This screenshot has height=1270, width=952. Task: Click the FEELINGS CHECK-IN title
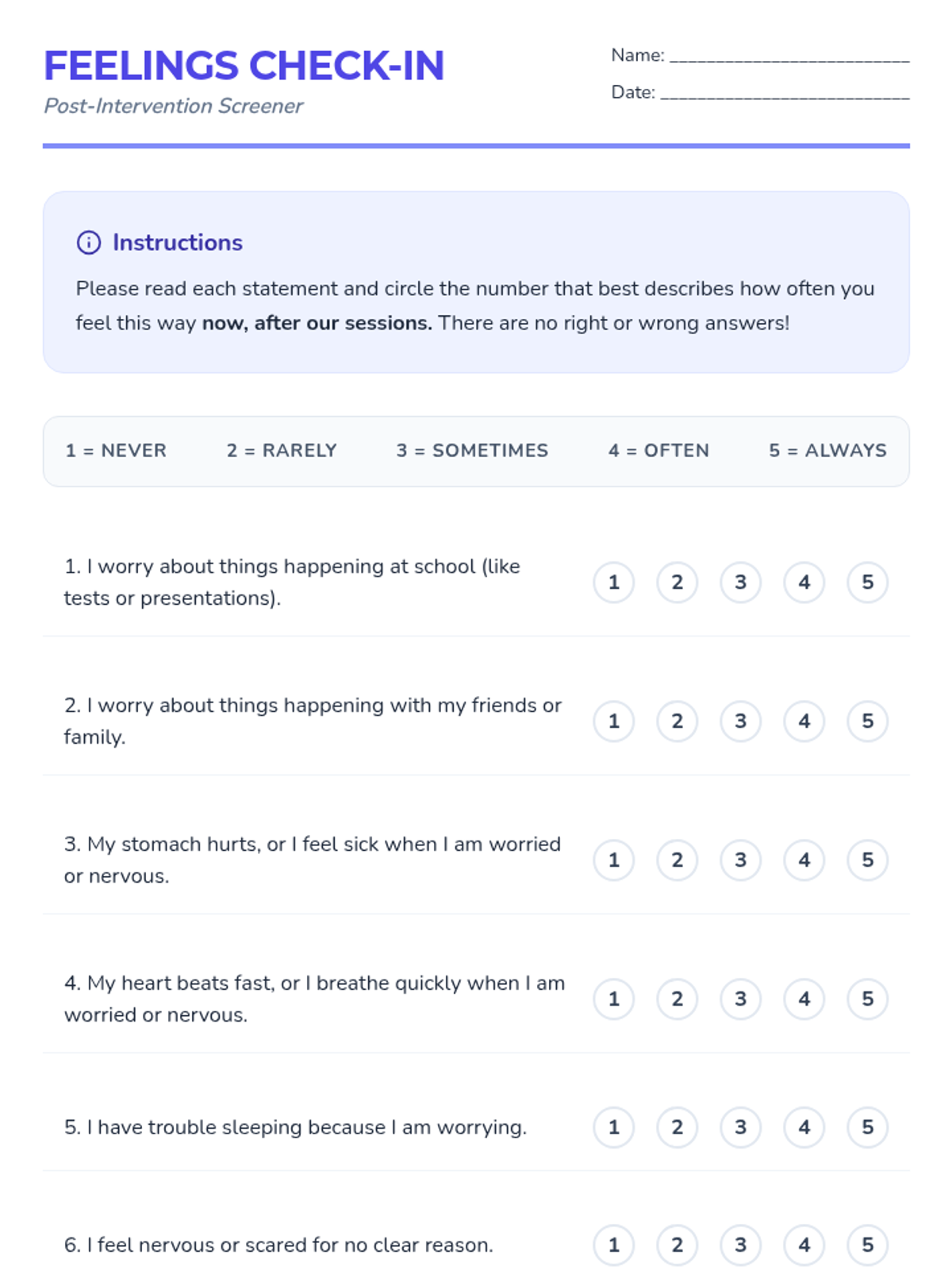point(244,66)
